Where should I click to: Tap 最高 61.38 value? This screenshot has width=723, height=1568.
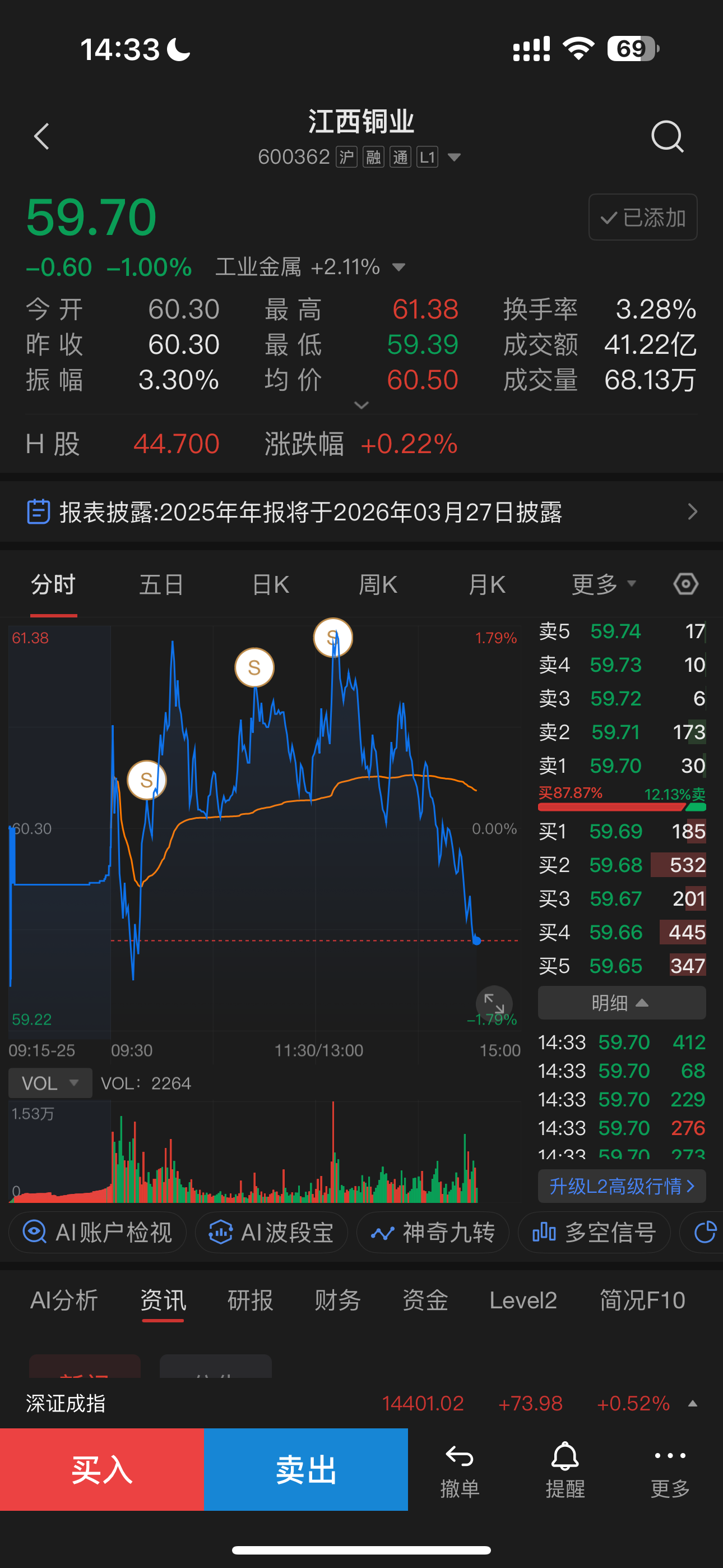pyautogui.click(x=425, y=309)
